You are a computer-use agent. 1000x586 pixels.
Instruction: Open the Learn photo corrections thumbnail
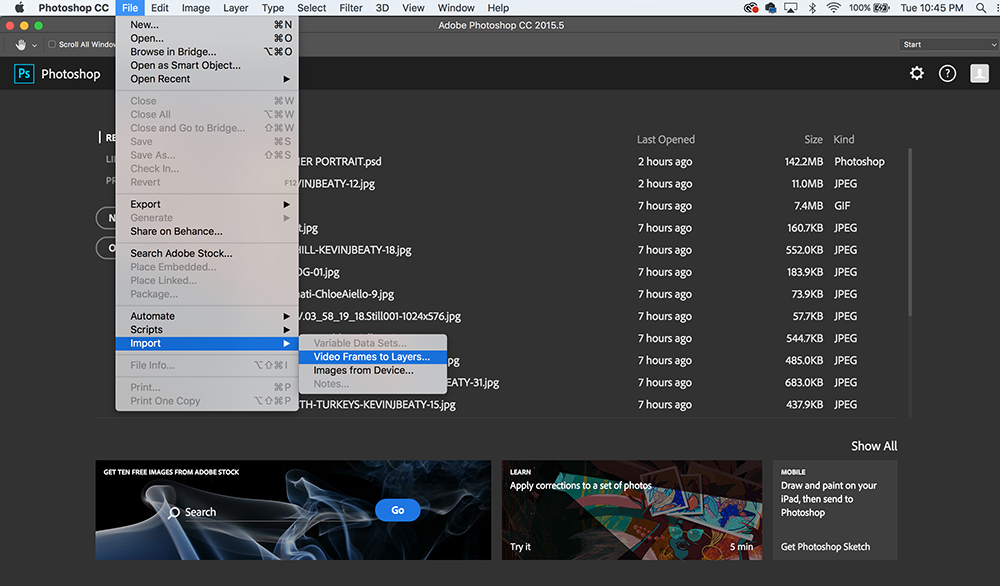[632, 510]
